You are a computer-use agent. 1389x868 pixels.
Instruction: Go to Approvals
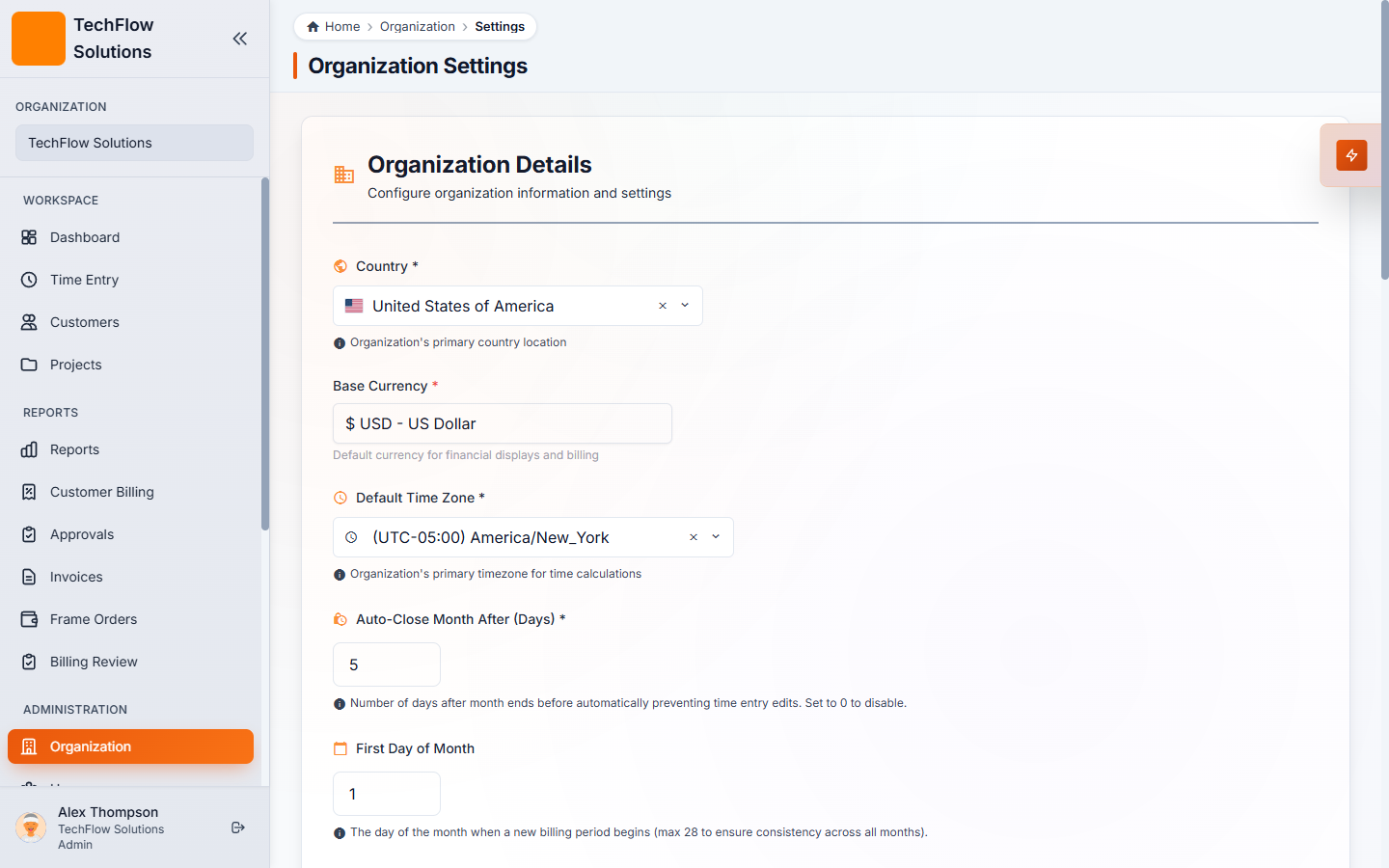[130, 534]
